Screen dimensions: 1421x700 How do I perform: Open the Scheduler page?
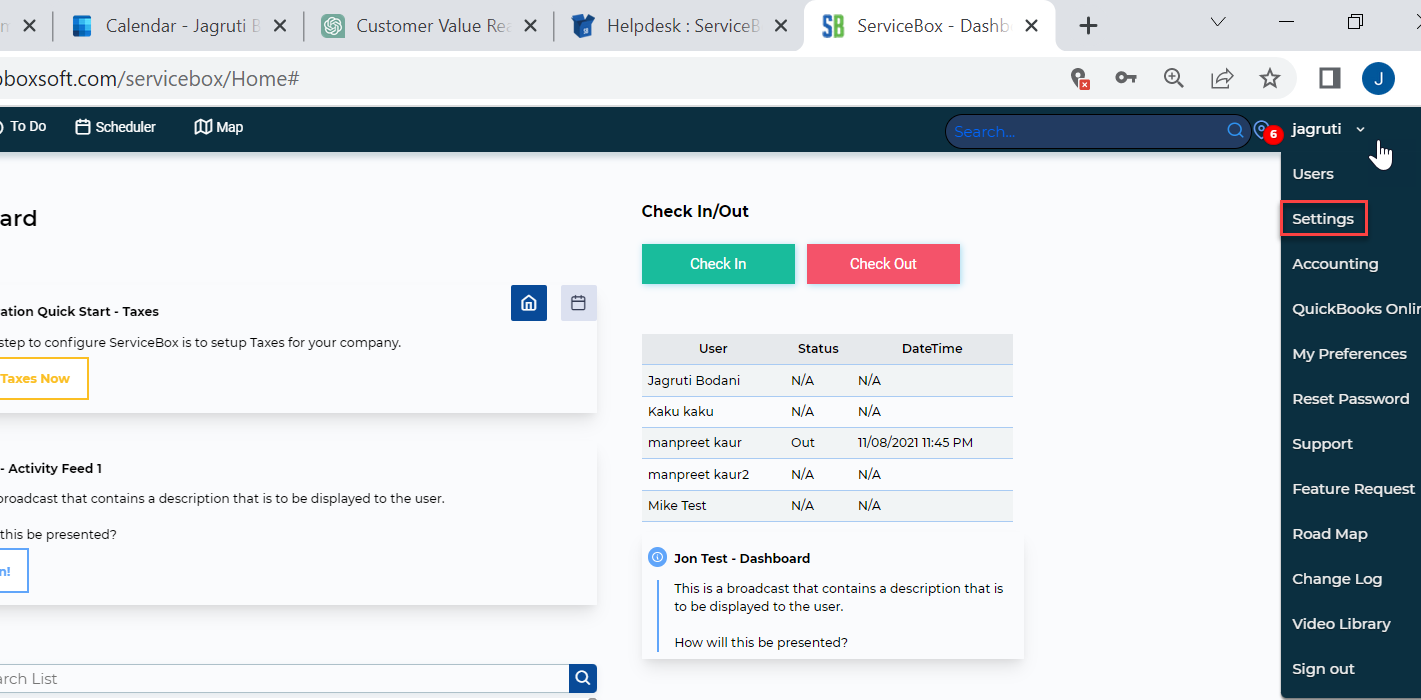(116, 127)
